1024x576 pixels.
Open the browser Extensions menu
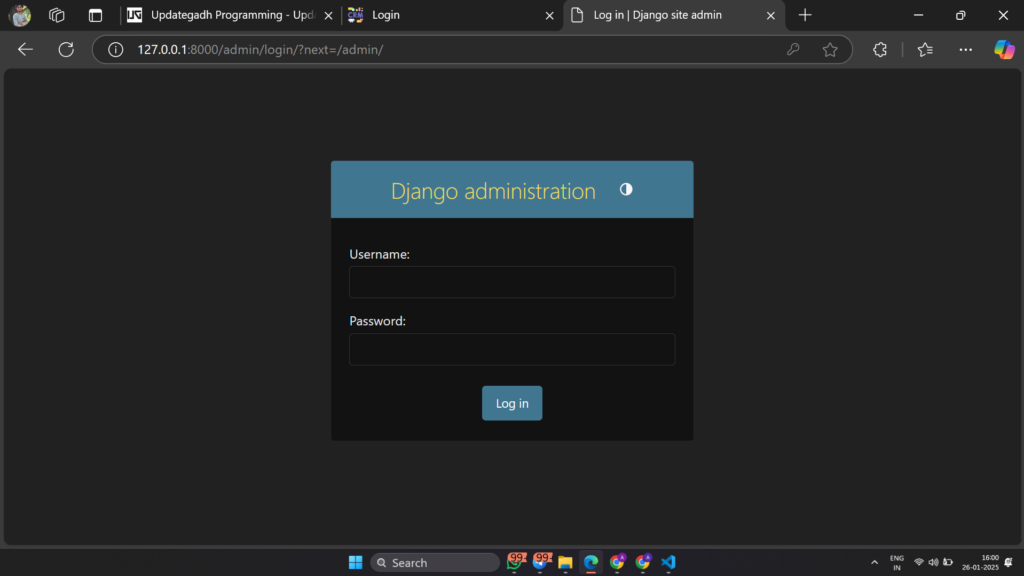click(880, 50)
